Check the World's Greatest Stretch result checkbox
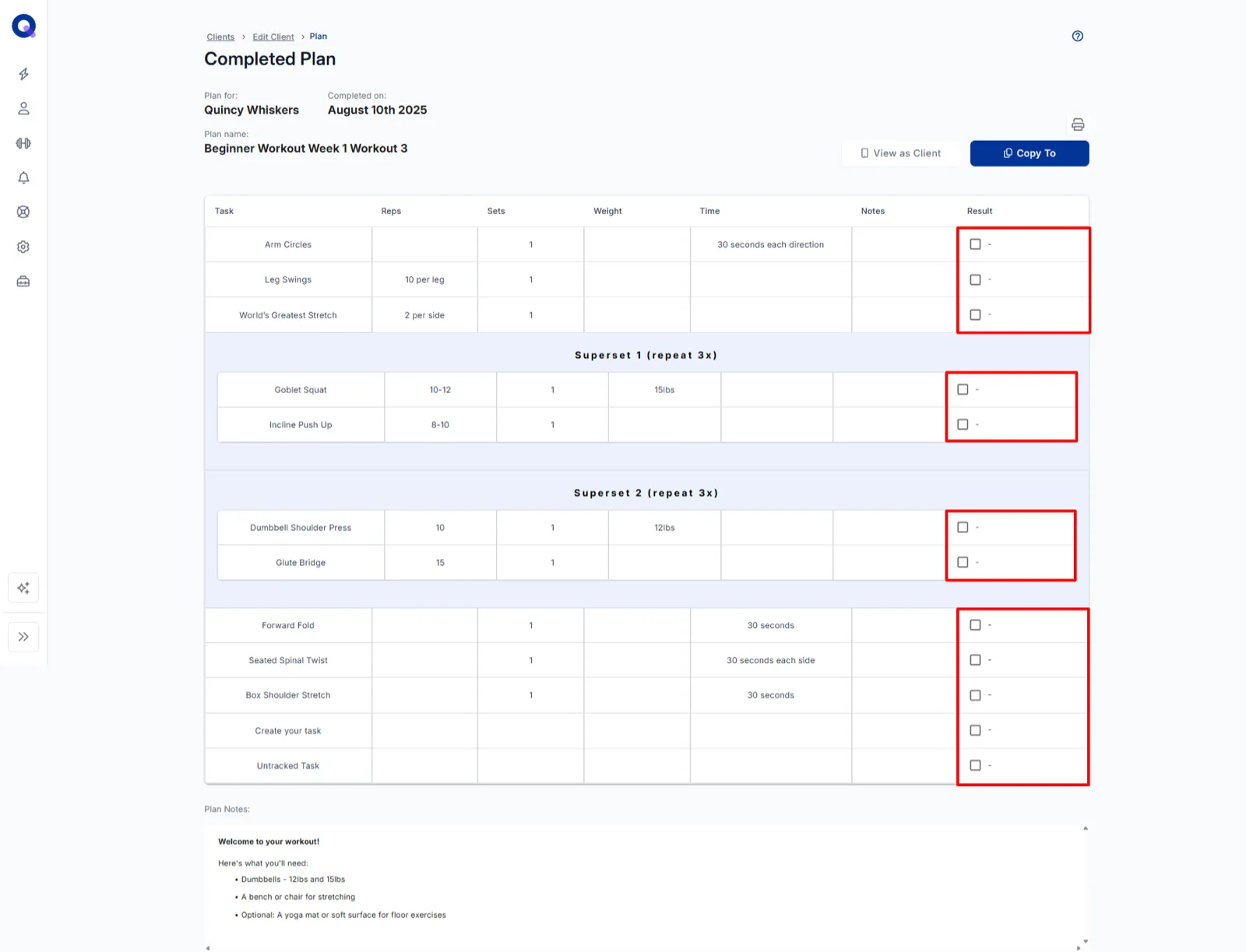The width and height of the screenshot is (1246, 952). tap(975, 314)
